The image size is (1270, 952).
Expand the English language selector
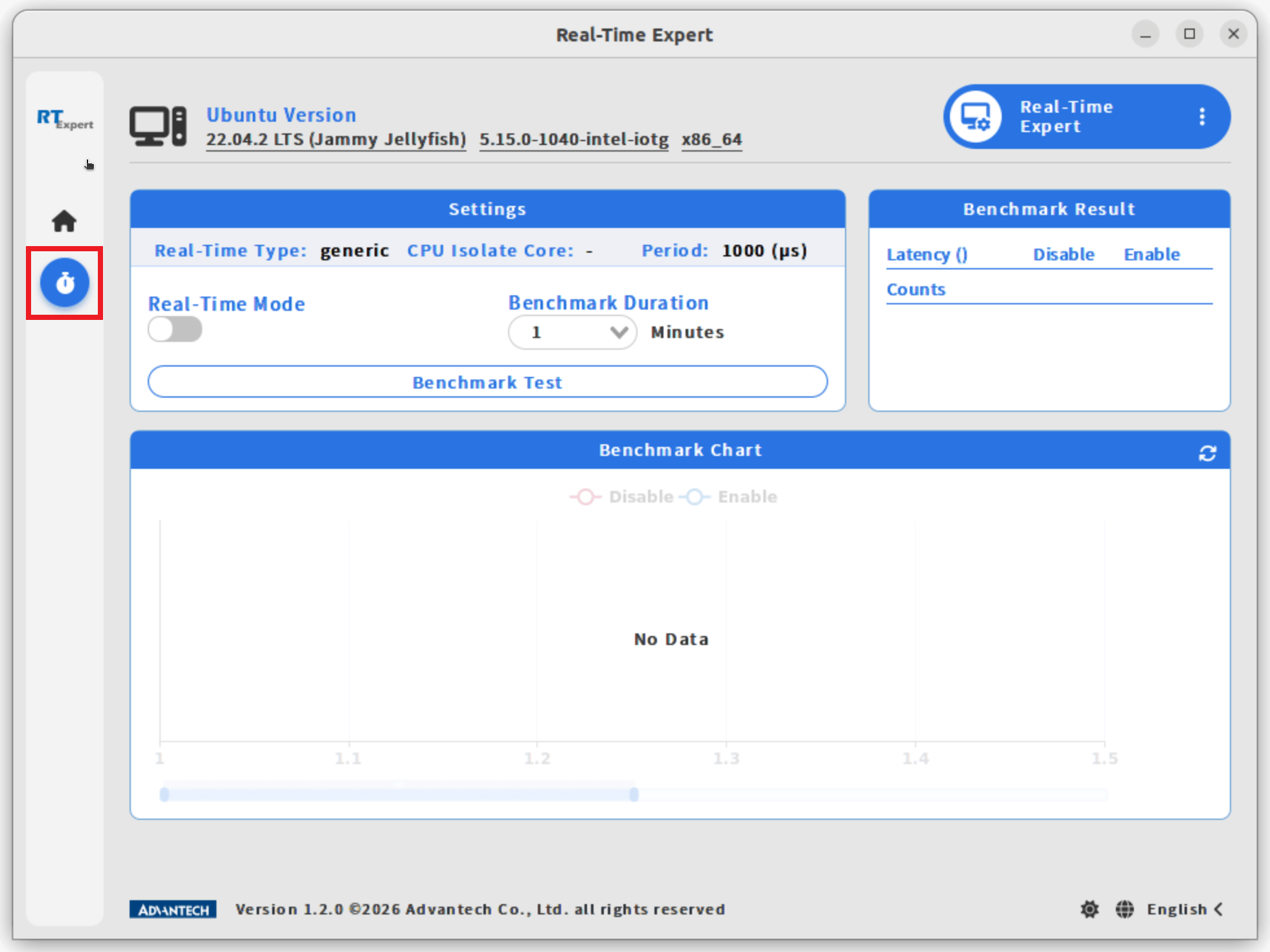click(1185, 909)
